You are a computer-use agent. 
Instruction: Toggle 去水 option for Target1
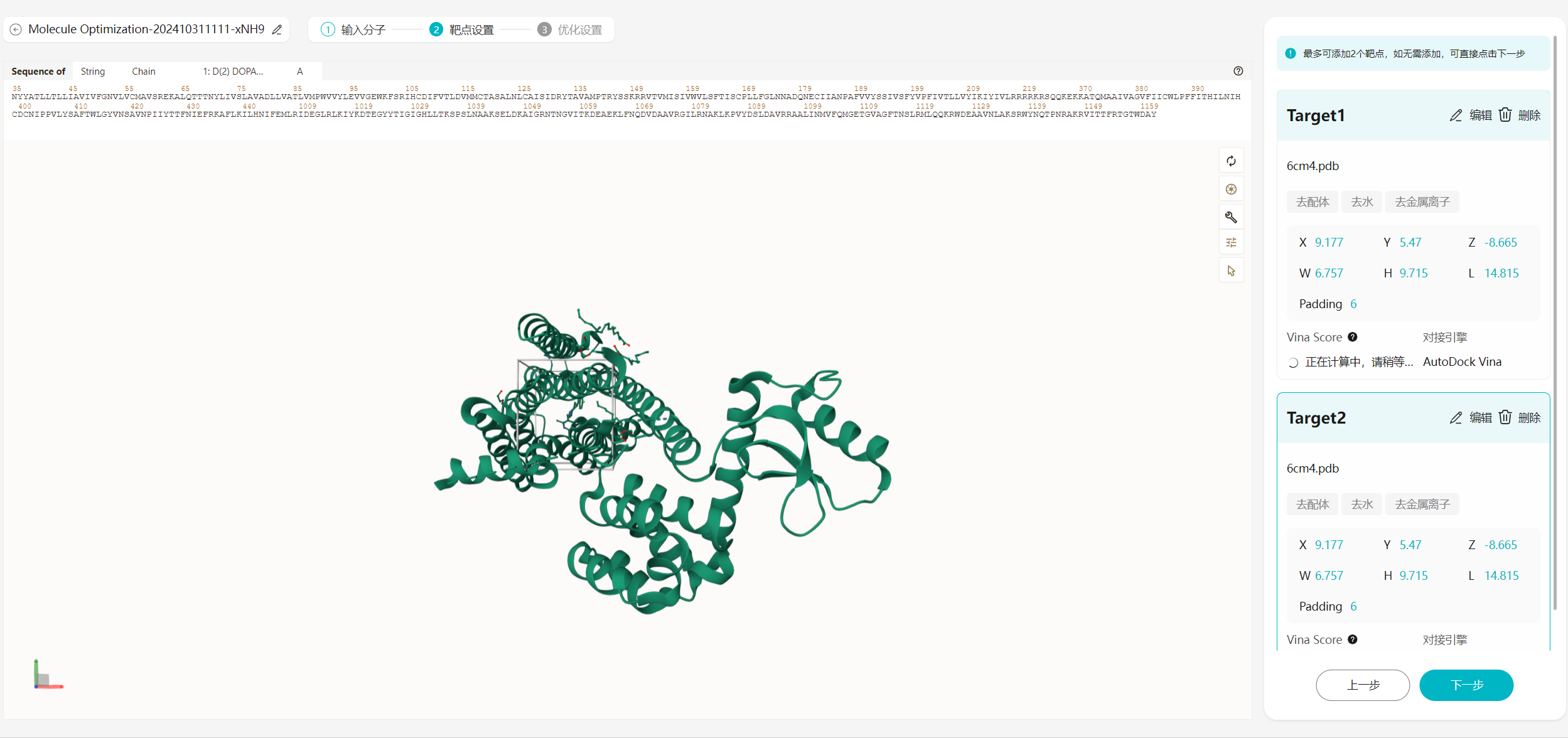1362,202
